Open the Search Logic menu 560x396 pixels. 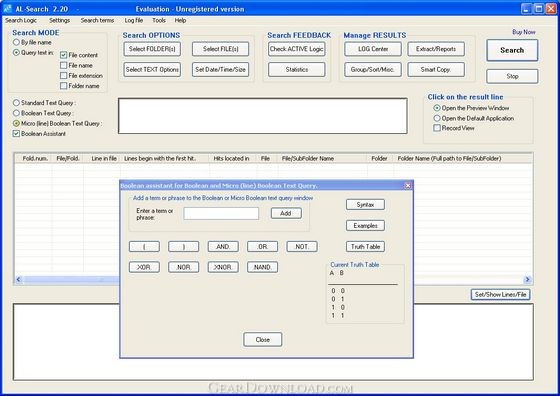21,20
